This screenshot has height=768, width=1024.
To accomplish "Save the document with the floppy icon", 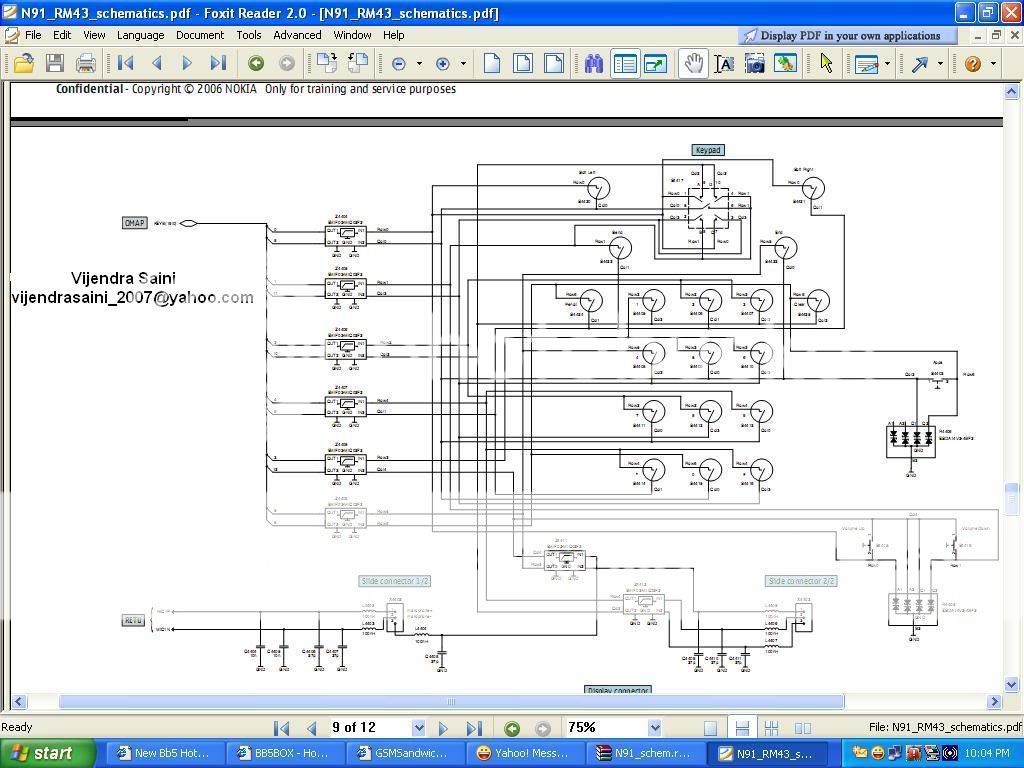I will (55, 63).
